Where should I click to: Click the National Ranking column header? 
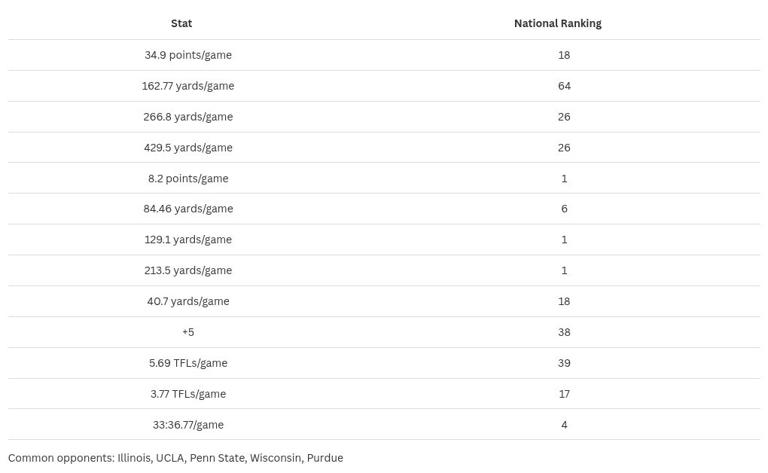[x=557, y=23]
